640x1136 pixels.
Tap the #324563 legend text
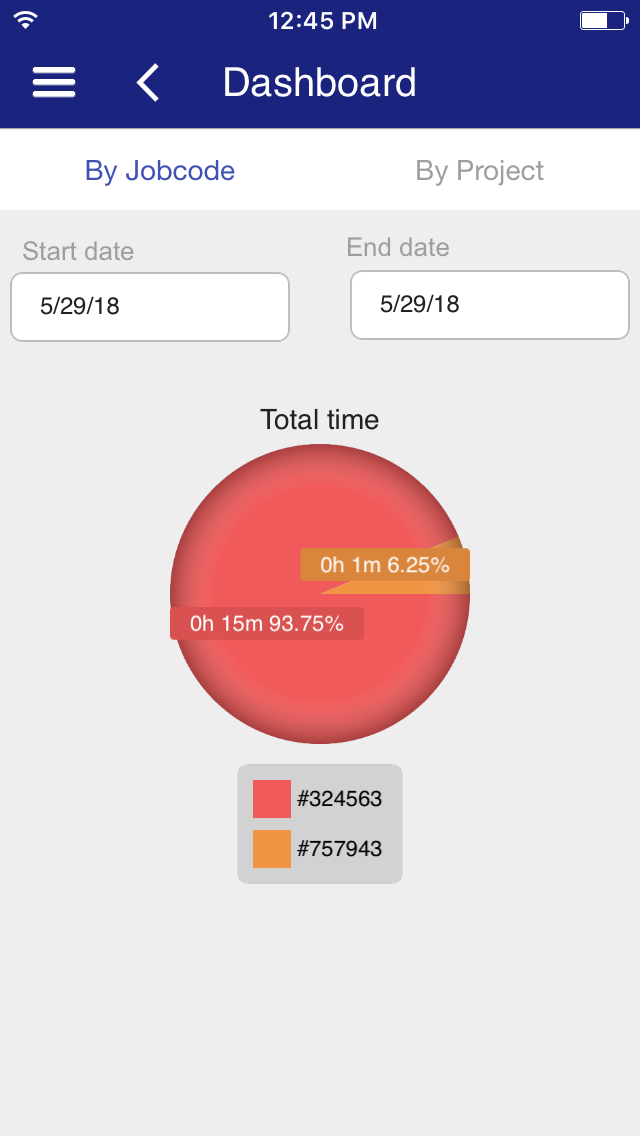pos(339,798)
